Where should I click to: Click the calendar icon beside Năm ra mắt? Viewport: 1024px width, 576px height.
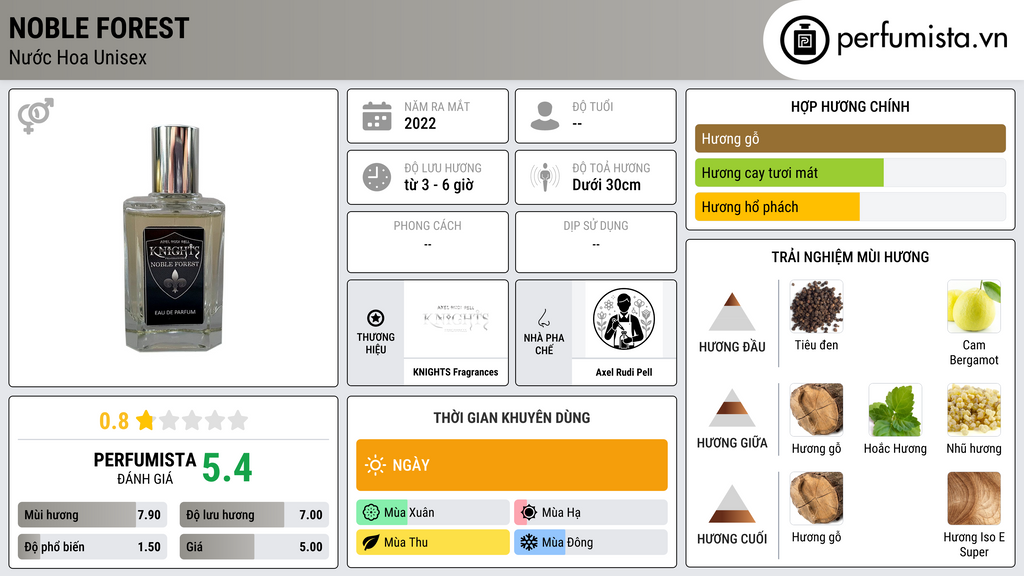pyautogui.click(x=377, y=116)
